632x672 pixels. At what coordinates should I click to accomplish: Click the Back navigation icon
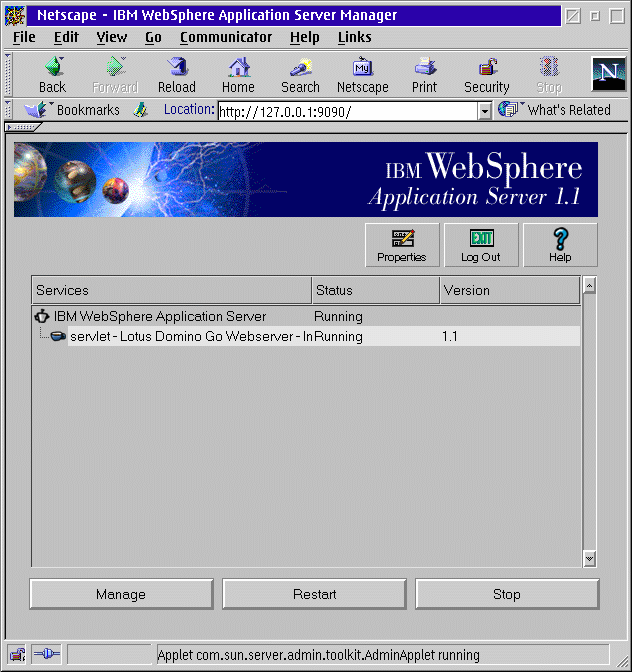tap(54, 67)
